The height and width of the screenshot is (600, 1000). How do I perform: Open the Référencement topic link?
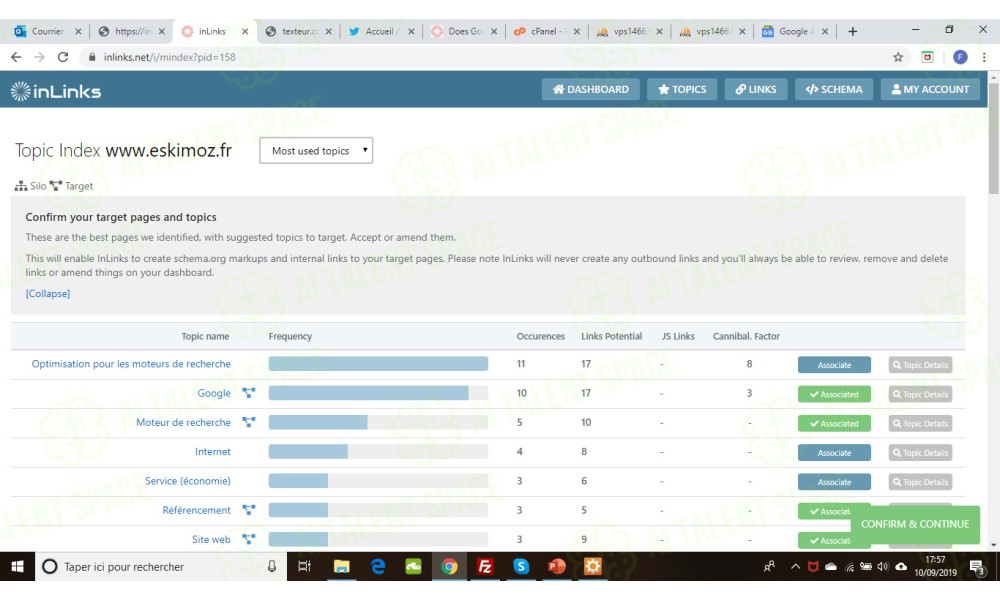(196, 510)
